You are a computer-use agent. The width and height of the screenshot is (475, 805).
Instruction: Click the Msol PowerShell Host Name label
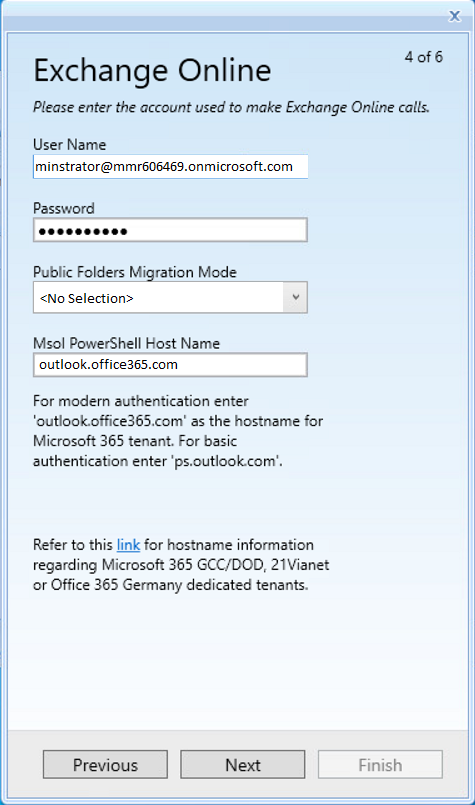[126, 343]
